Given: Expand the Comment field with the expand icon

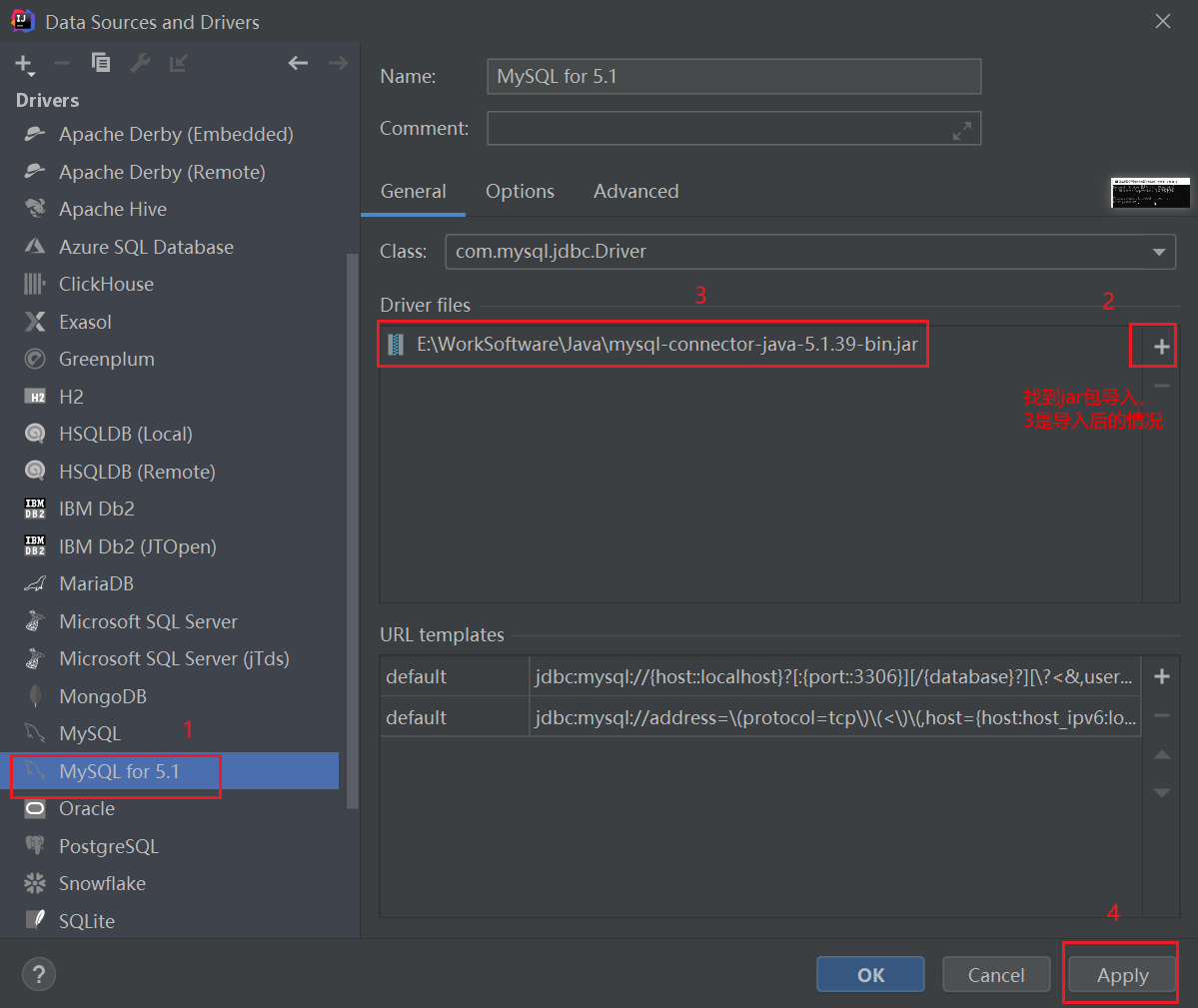Looking at the screenshot, I should coord(962,131).
